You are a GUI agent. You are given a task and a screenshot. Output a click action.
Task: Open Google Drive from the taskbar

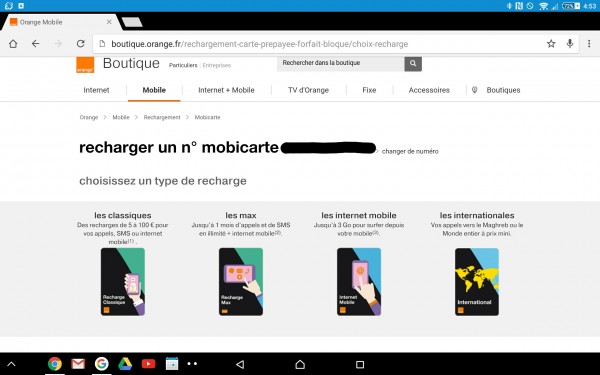pyautogui.click(x=125, y=364)
